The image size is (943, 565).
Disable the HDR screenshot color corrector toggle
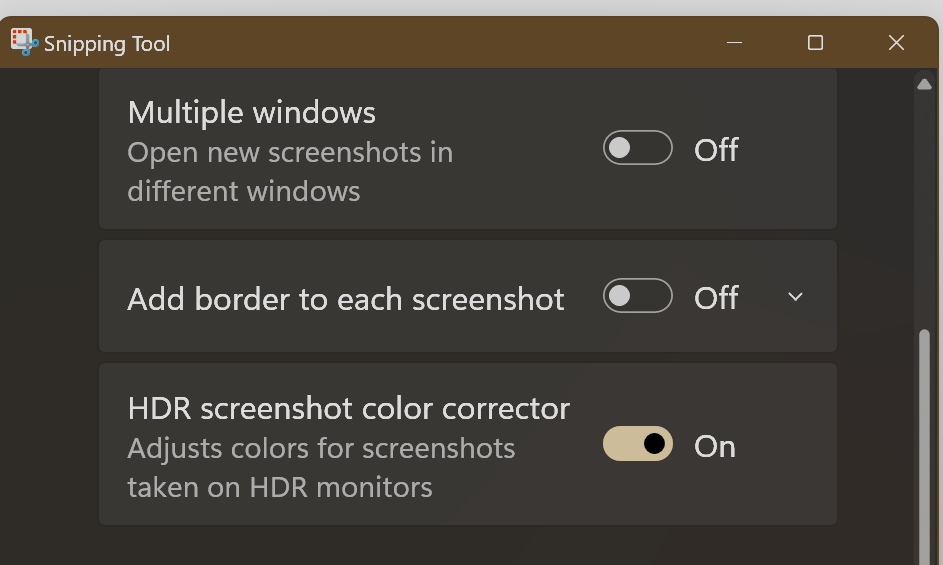(637, 443)
